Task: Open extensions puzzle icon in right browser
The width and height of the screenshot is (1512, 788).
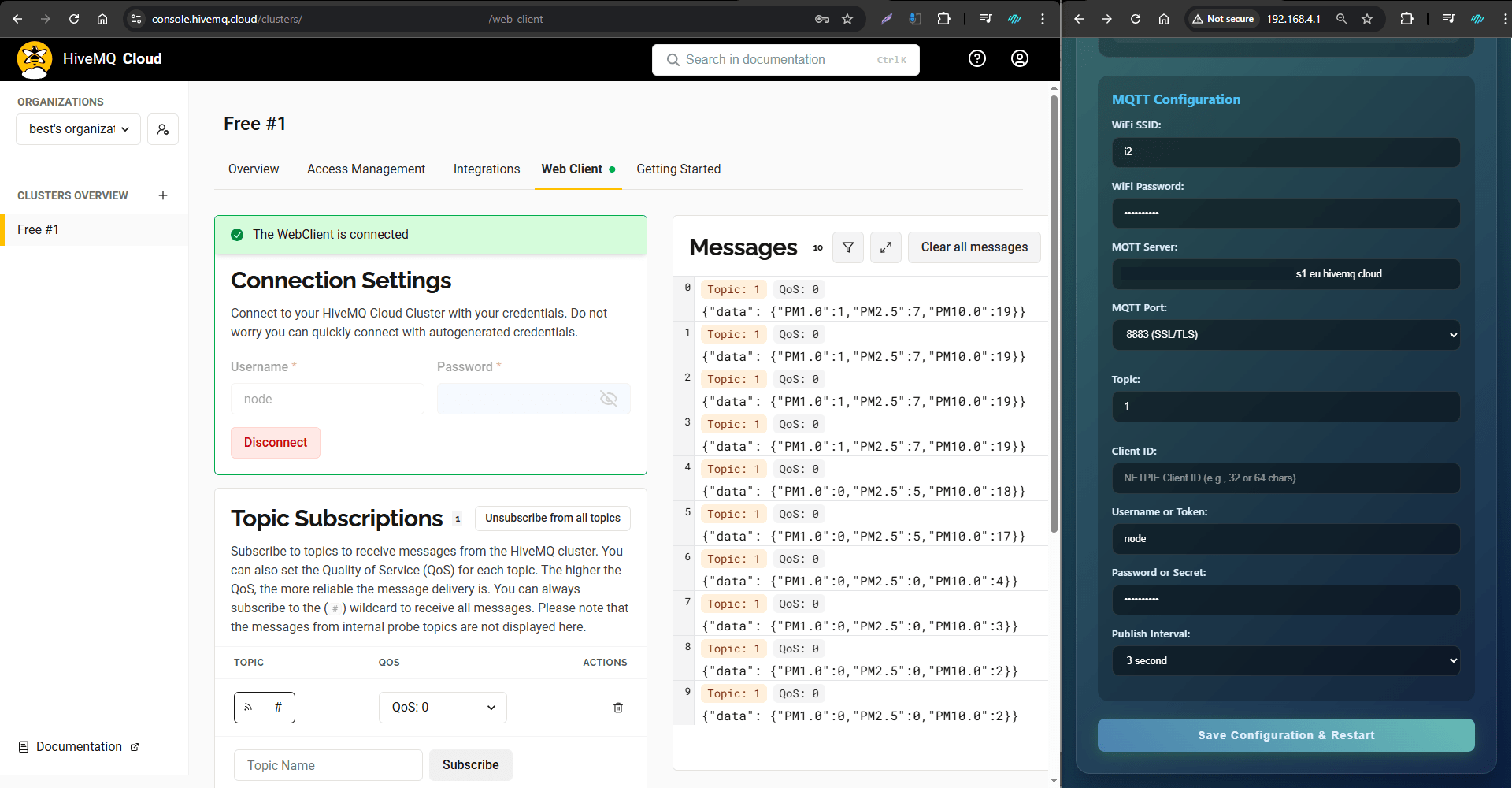Action: click(x=1406, y=19)
